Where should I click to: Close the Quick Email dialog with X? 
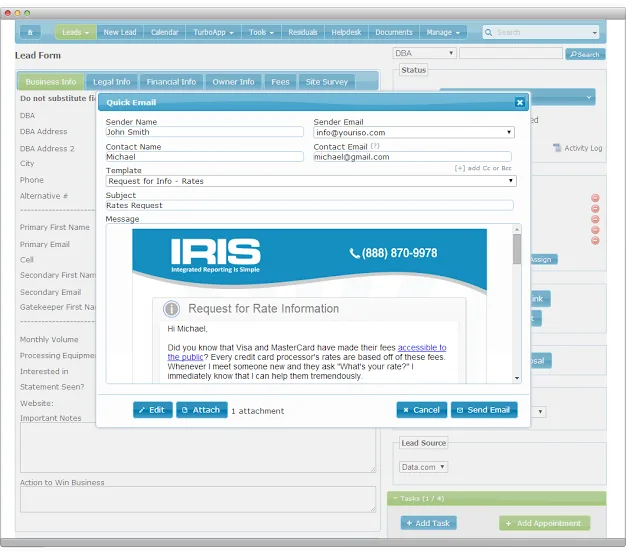click(519, 103)
